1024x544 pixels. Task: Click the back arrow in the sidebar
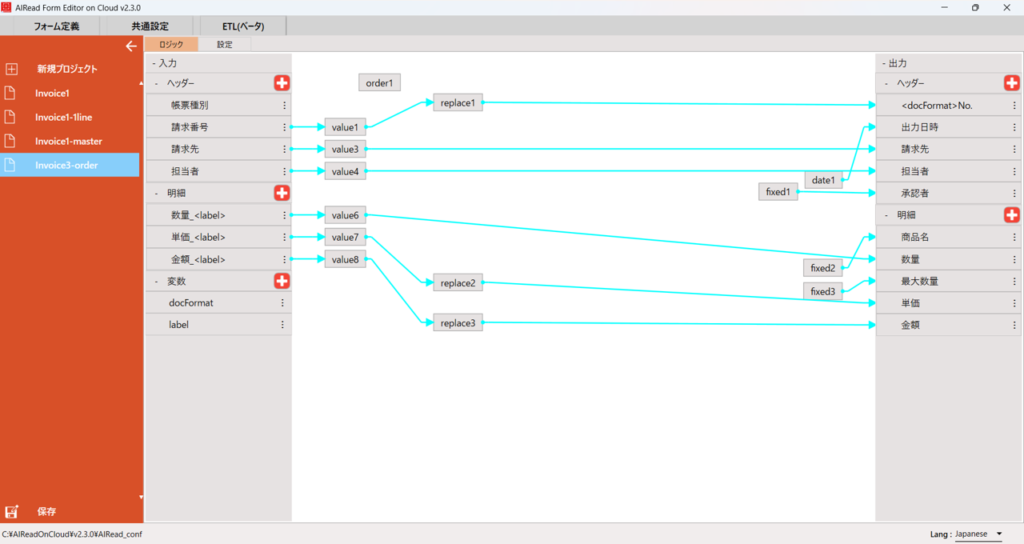click(x=130, y=46)
